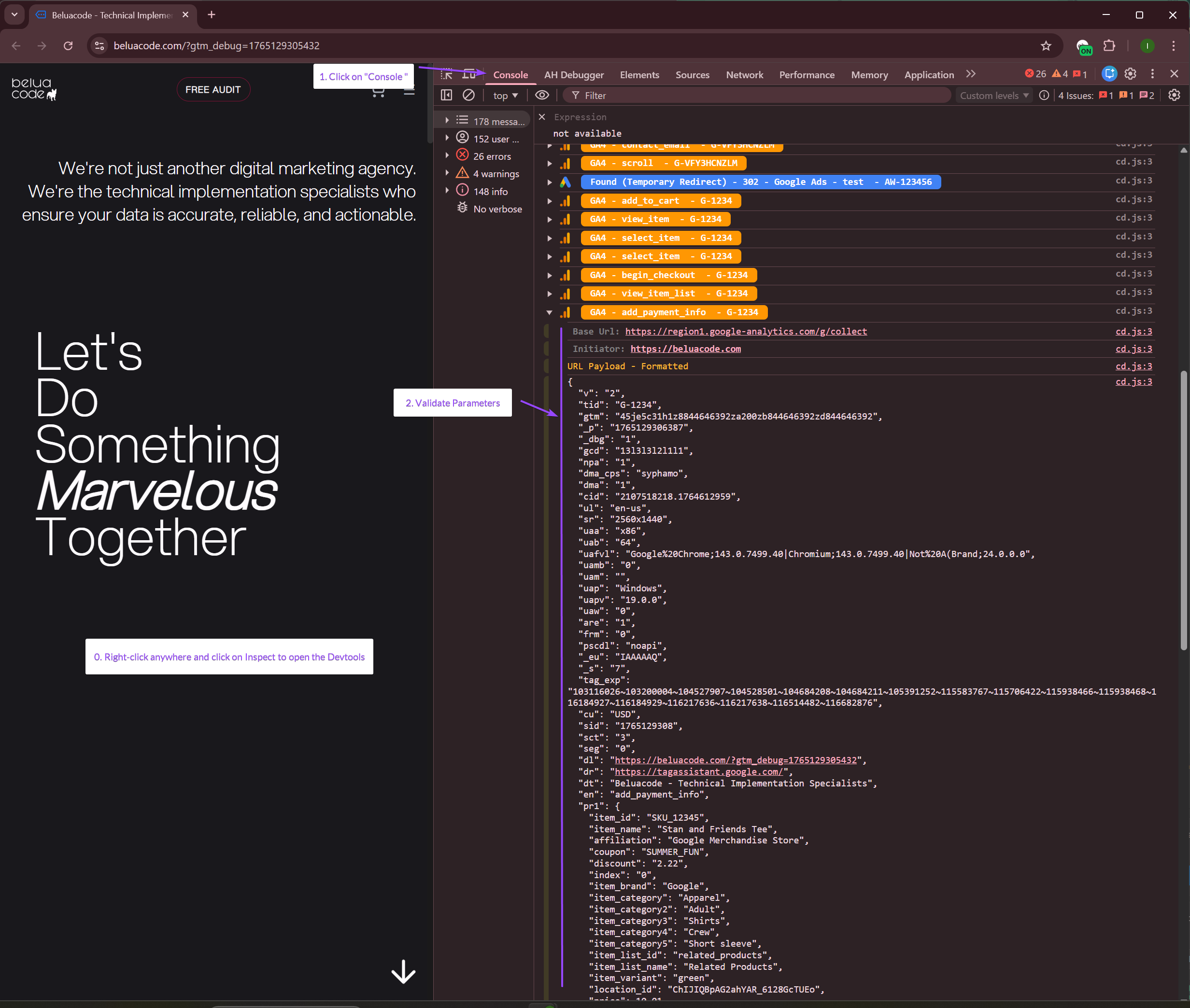Click the FREE AUDIT button

click(212, 90)
